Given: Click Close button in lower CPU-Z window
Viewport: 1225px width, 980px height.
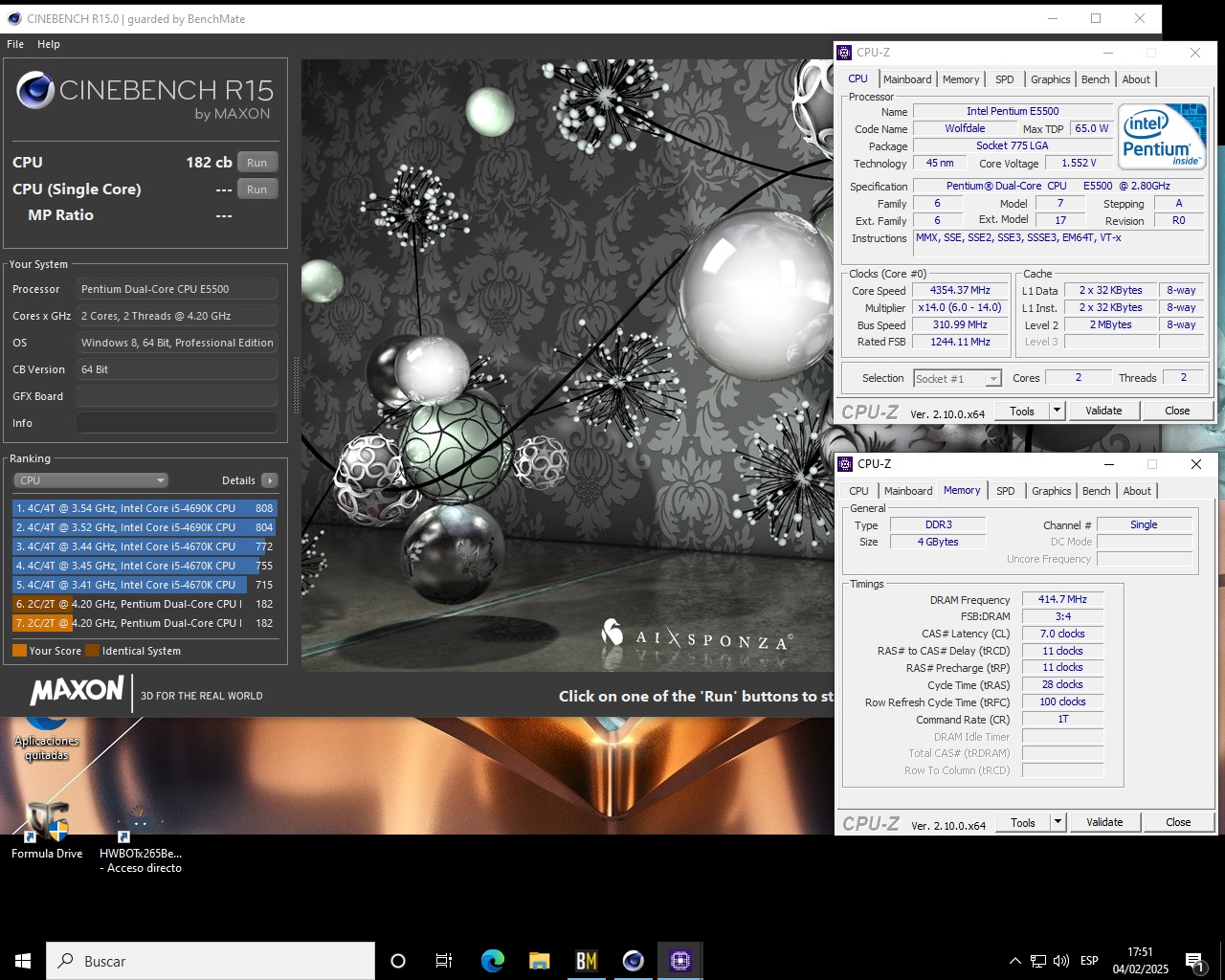Looking at the screenshot, I should click(1178, 822).
